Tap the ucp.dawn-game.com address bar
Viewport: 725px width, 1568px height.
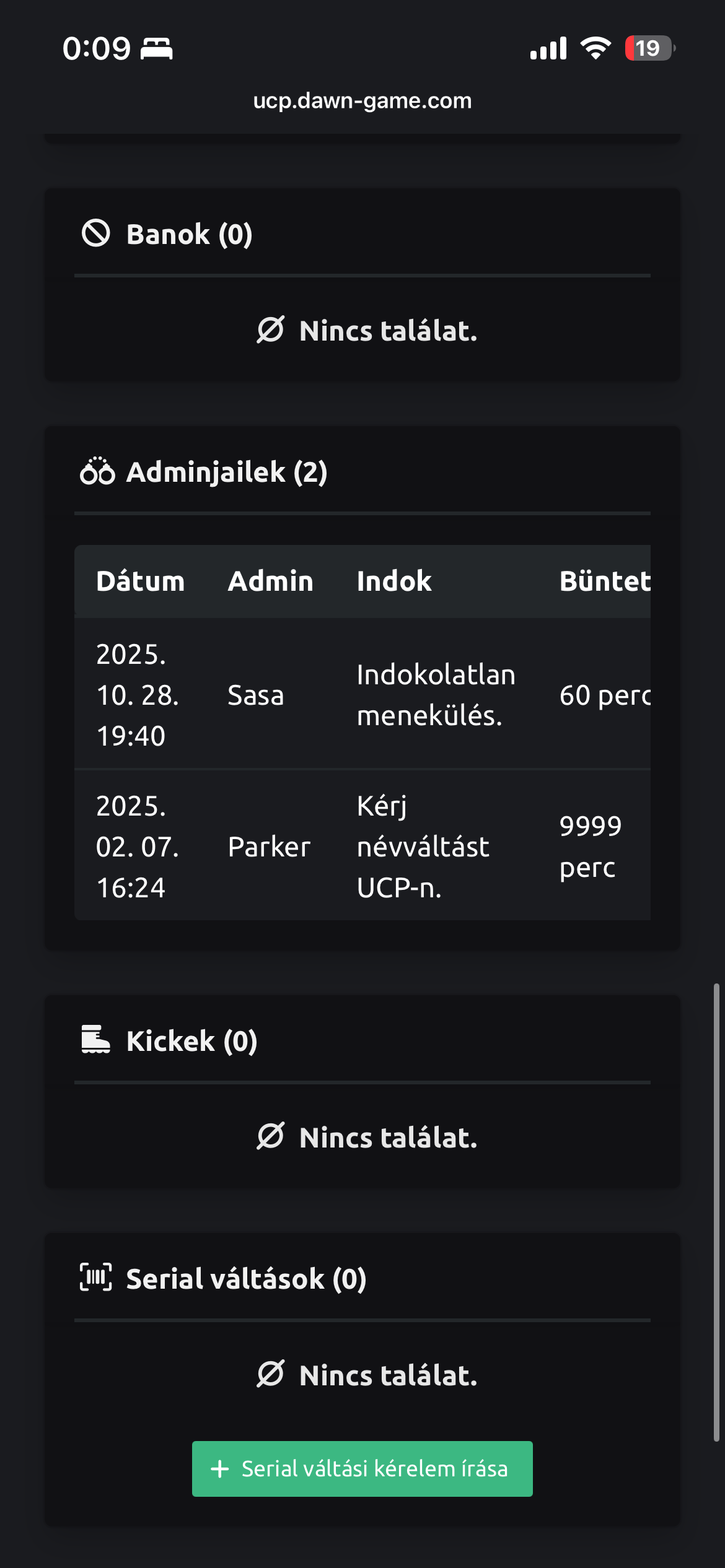pyautogui.click(x=362, y=100)
